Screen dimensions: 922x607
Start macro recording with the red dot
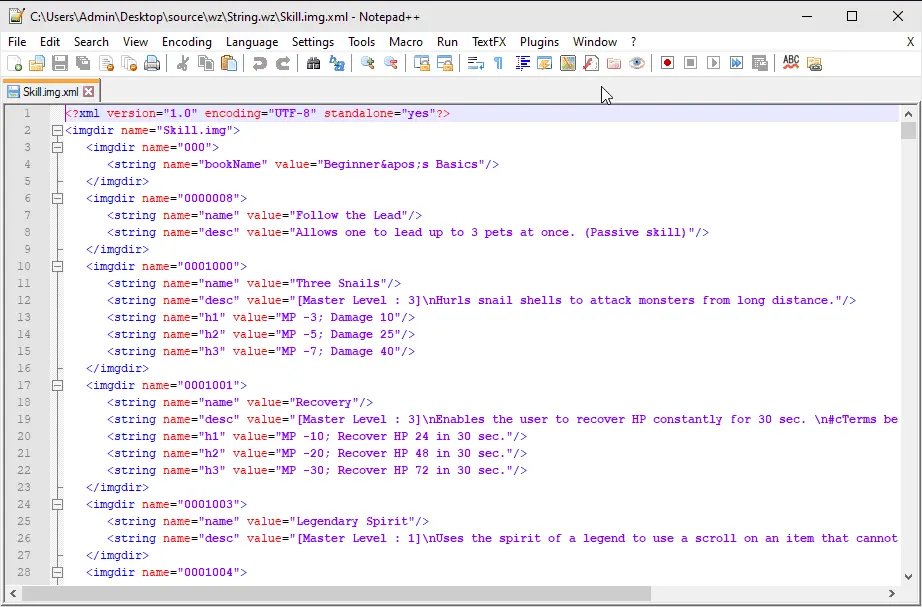click(x=667, y=64)
